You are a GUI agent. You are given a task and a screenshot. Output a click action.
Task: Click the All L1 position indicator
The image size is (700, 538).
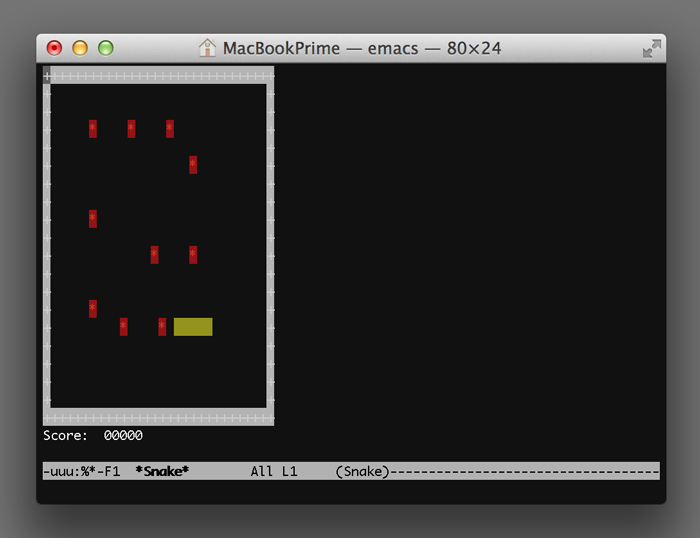tap(274, 471)
